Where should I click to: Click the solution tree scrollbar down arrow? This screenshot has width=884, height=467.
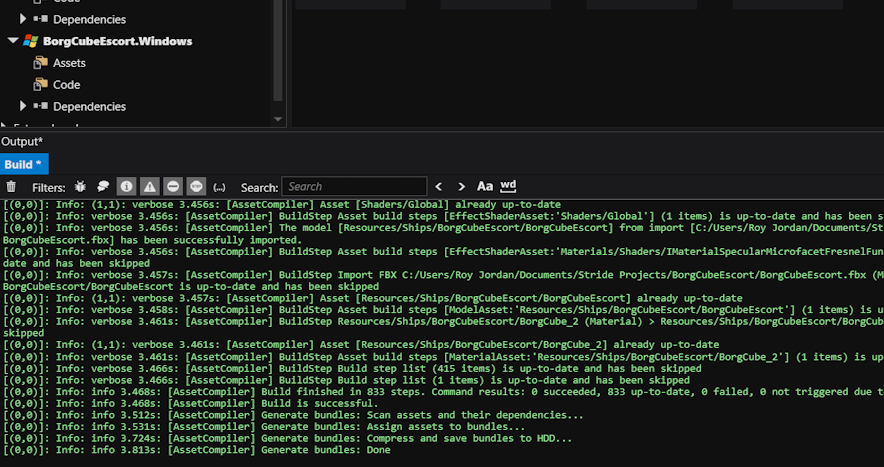[x=277, y=119]
